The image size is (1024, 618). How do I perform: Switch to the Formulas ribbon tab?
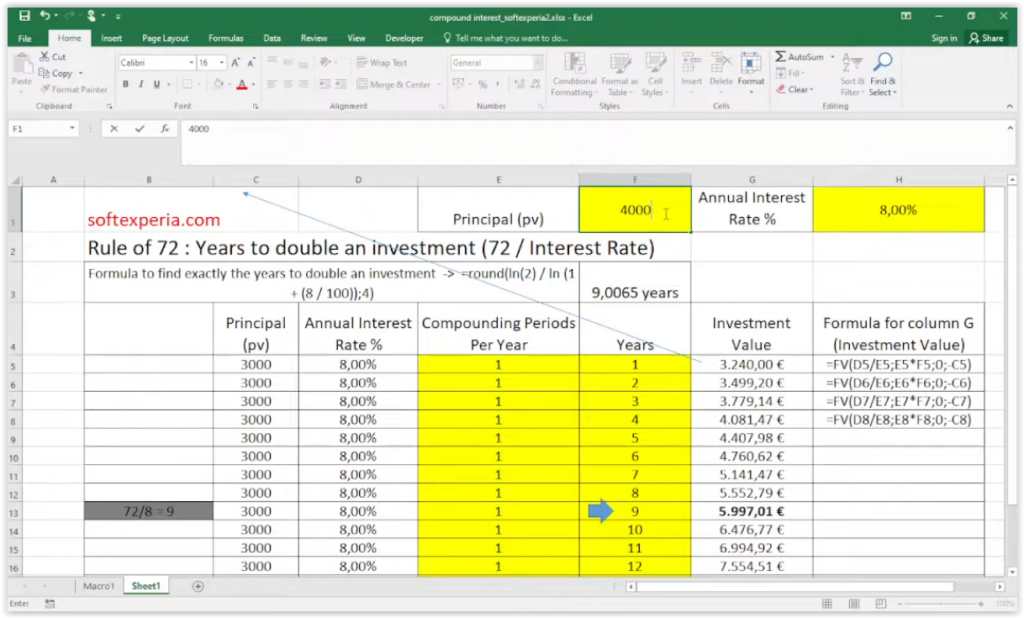(x=225, y=39)
